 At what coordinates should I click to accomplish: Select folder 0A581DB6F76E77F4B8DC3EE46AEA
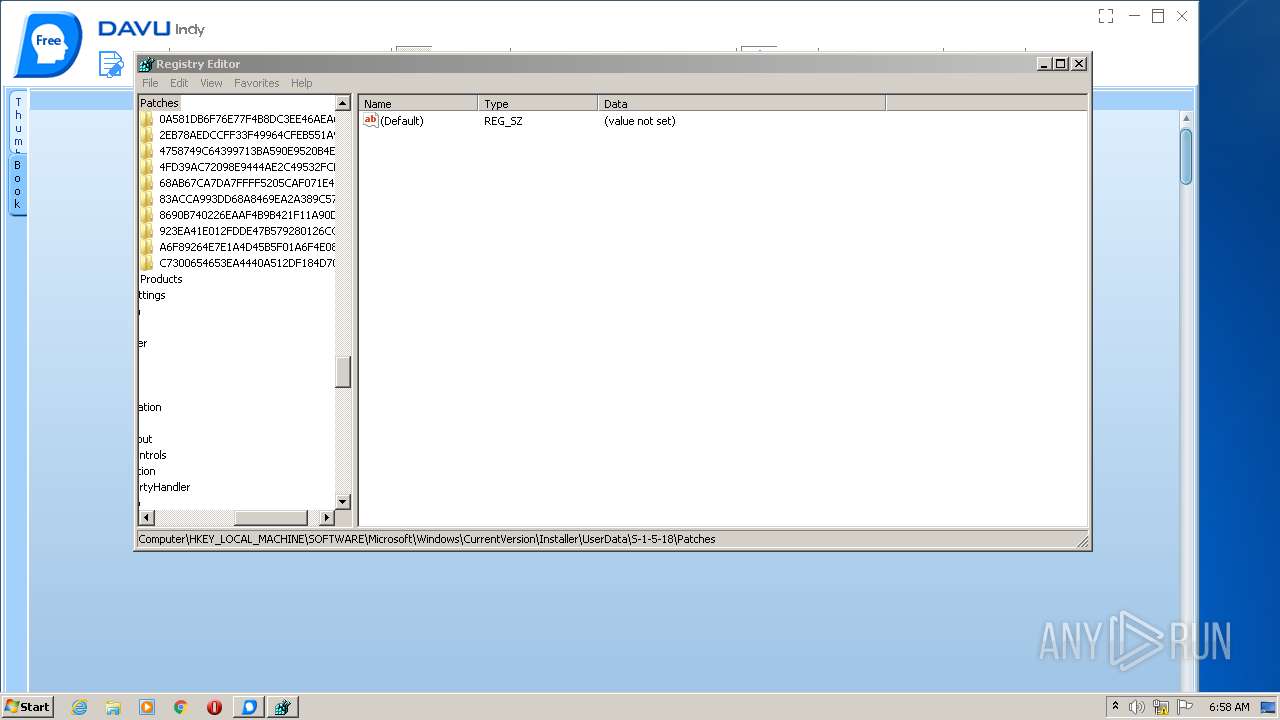pos(247,119)
